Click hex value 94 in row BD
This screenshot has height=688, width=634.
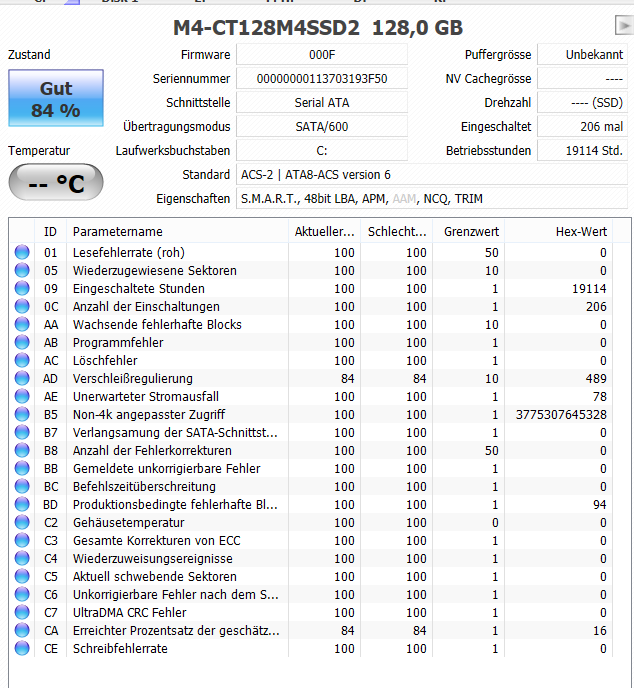click(x=599, y=505)
